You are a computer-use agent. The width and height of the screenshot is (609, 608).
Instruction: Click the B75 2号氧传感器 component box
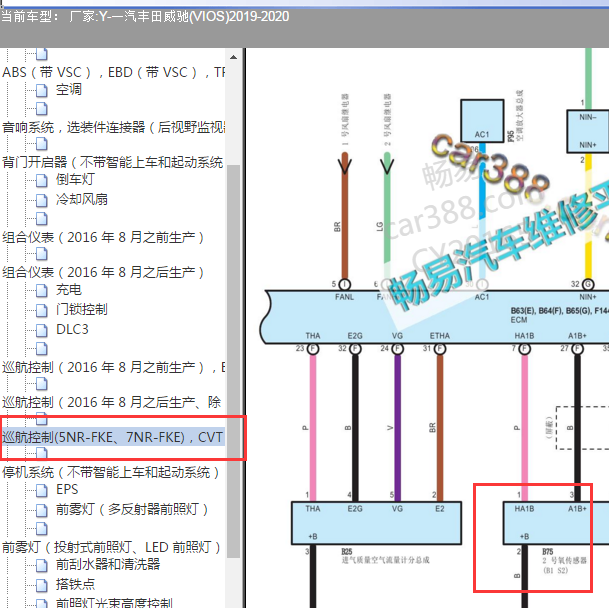click(x=556, y=523)
